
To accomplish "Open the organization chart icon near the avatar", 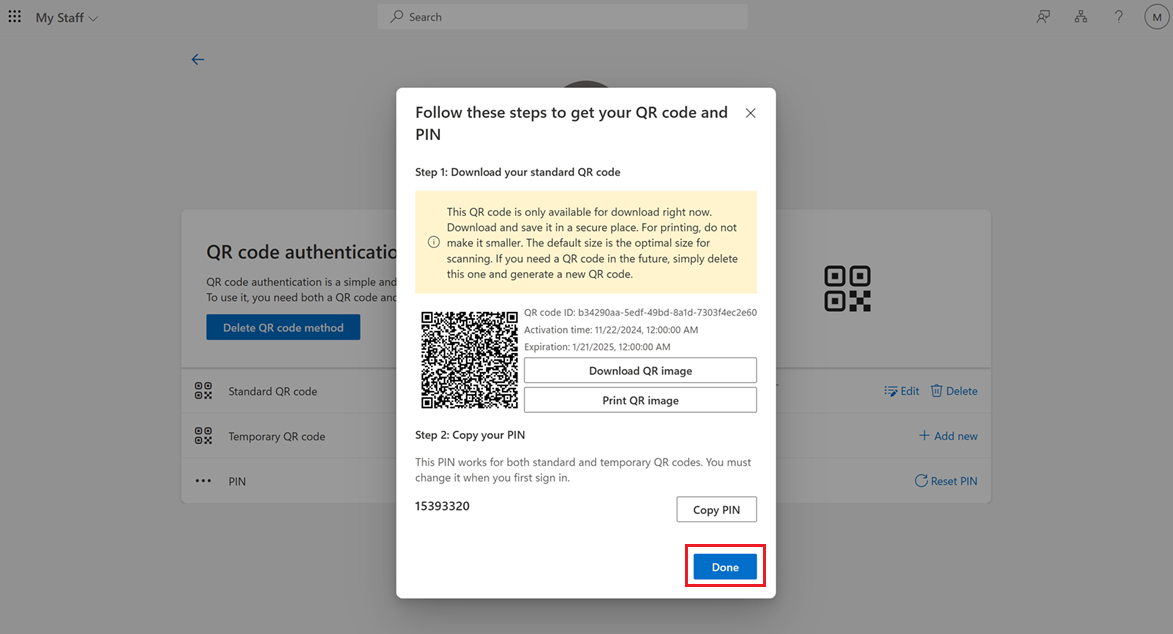I will (x=1081, y=16).
